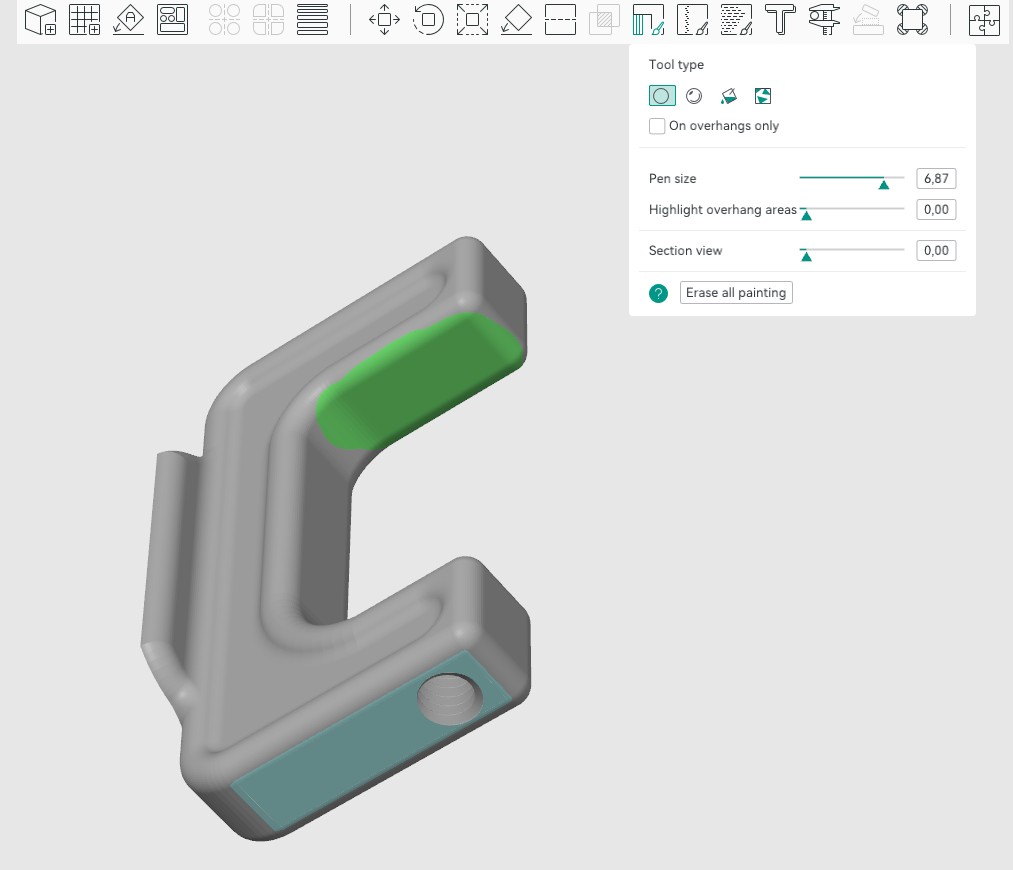
Task: Click the Mesh boolean icon
Action: tap(604, 19)
